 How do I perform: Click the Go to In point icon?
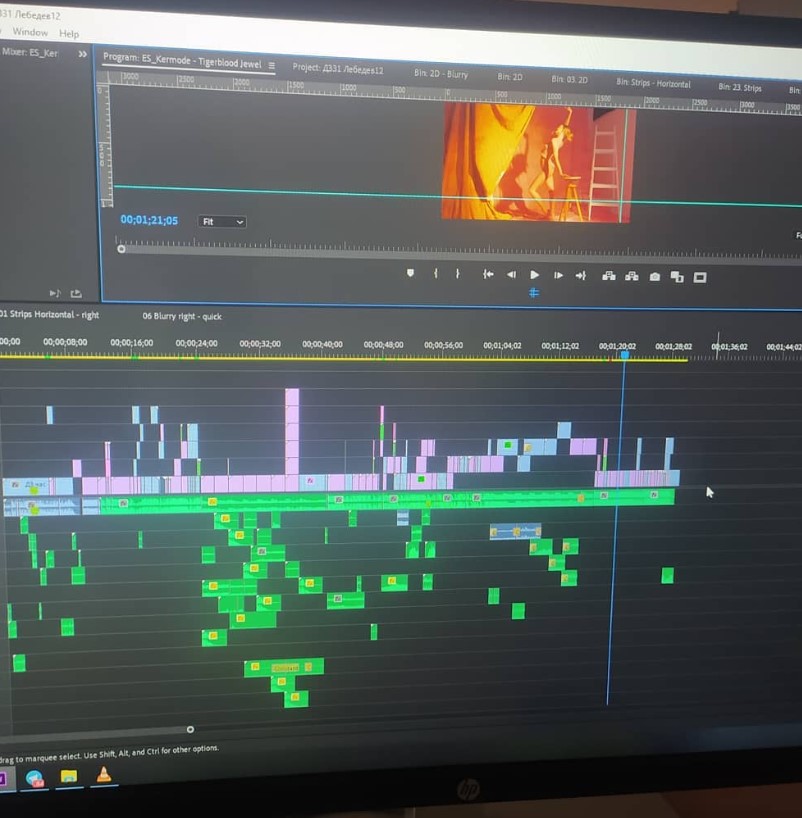(x=488, y=274)
